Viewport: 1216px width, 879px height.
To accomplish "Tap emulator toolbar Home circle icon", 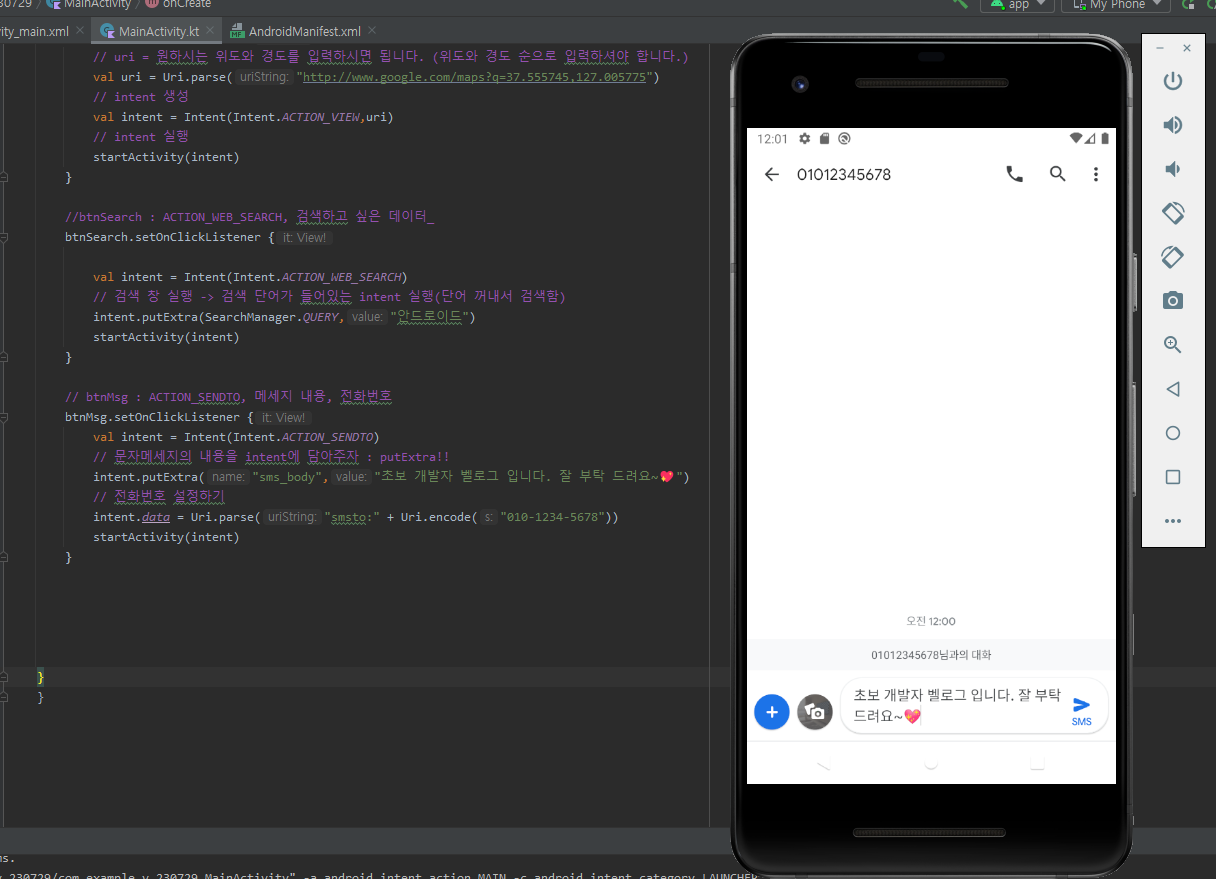I will click(1173, 433).
